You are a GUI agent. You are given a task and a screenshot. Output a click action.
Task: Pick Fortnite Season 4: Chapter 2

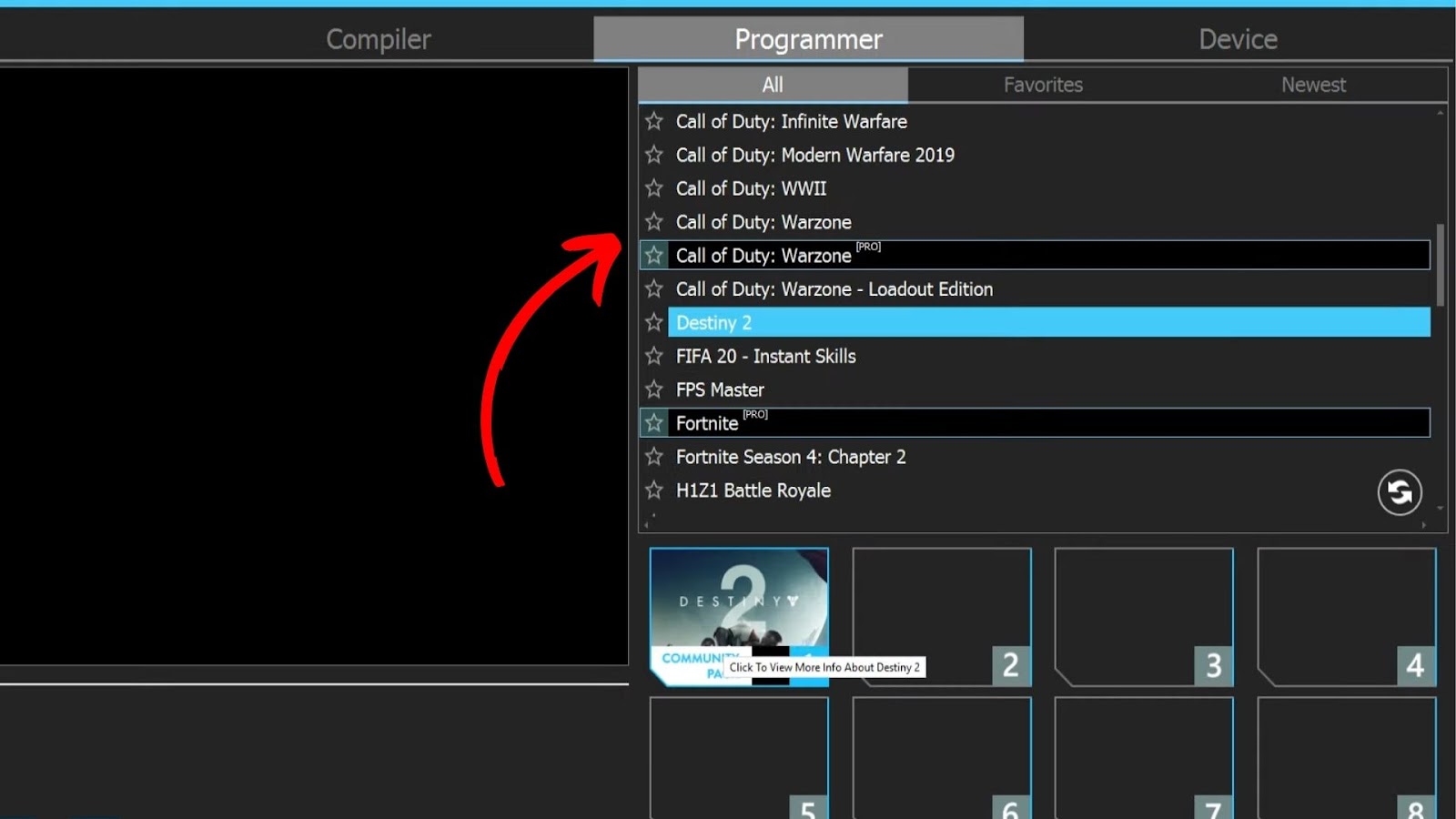click(x=1049, y=457)
